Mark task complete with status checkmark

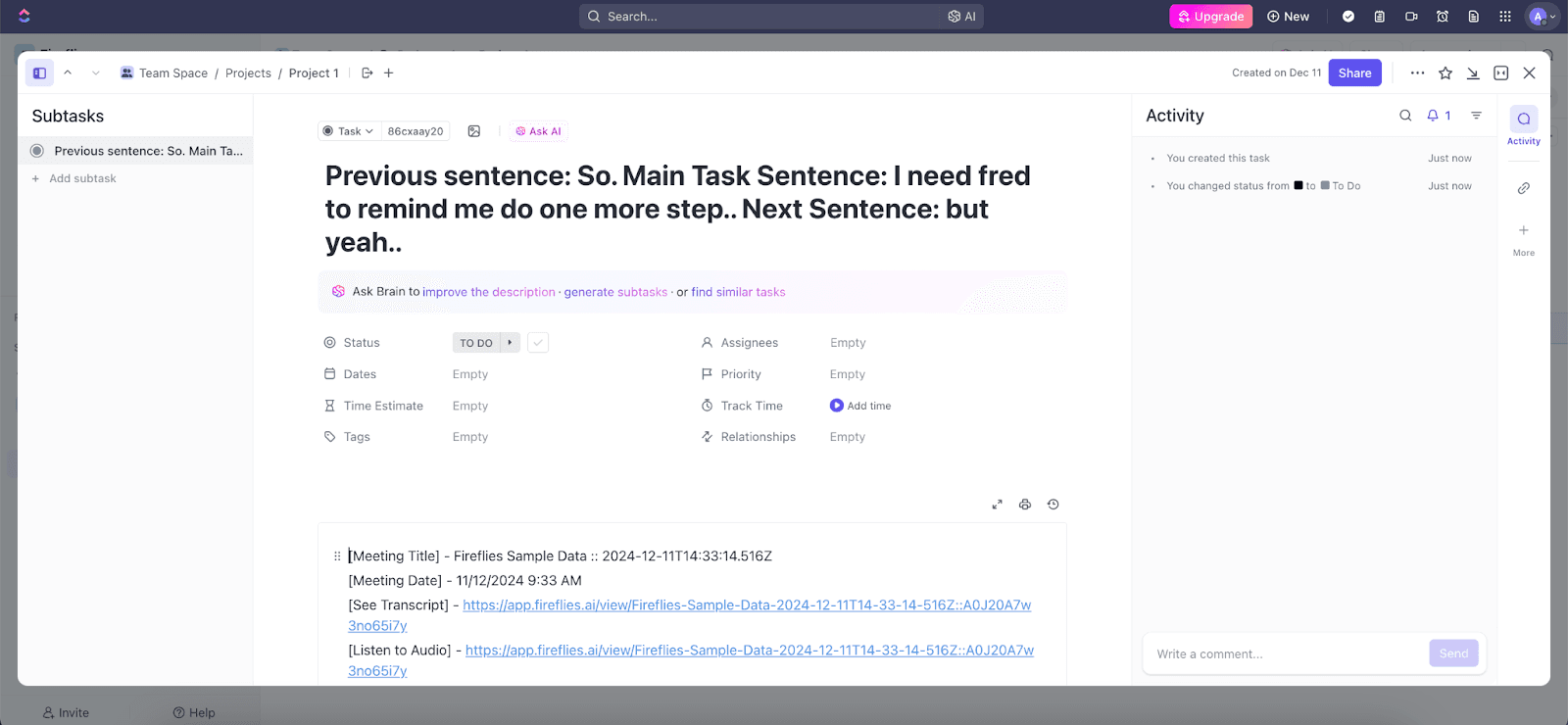coord(538,343)
